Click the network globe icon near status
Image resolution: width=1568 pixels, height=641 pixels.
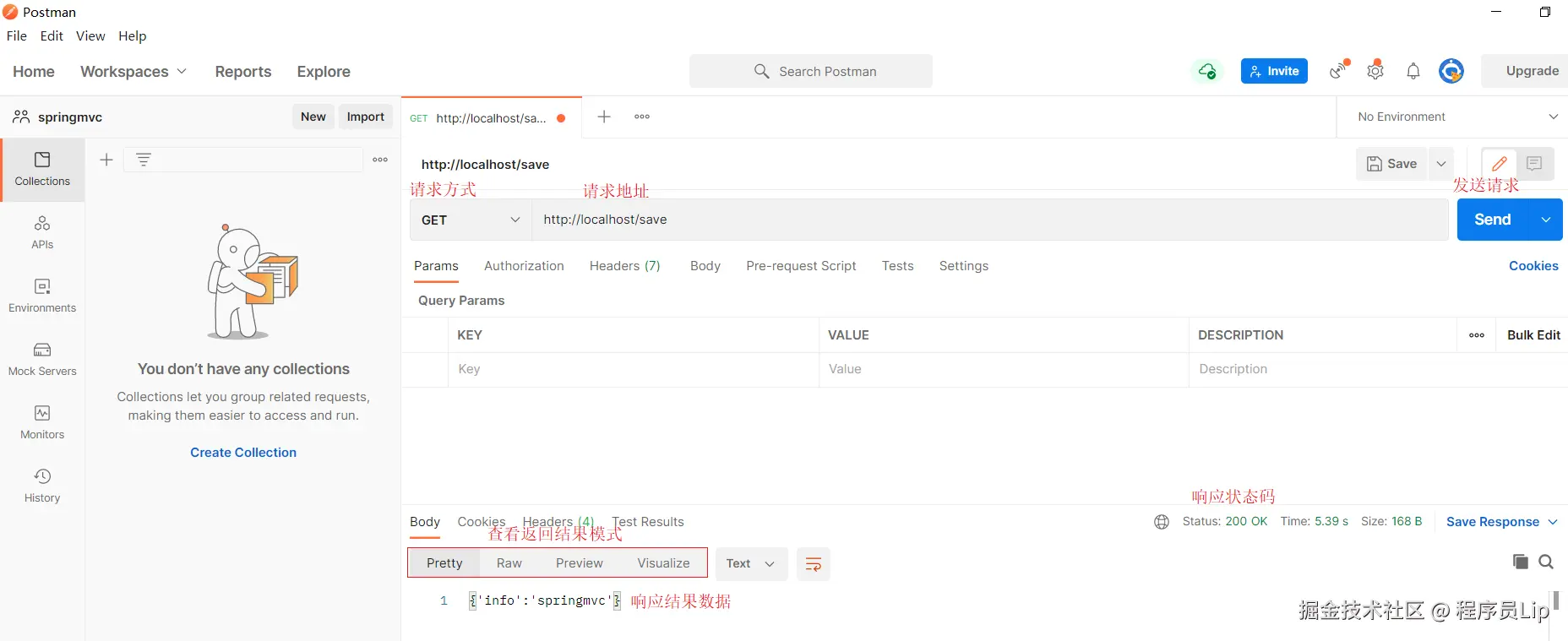click(1162, 522)
